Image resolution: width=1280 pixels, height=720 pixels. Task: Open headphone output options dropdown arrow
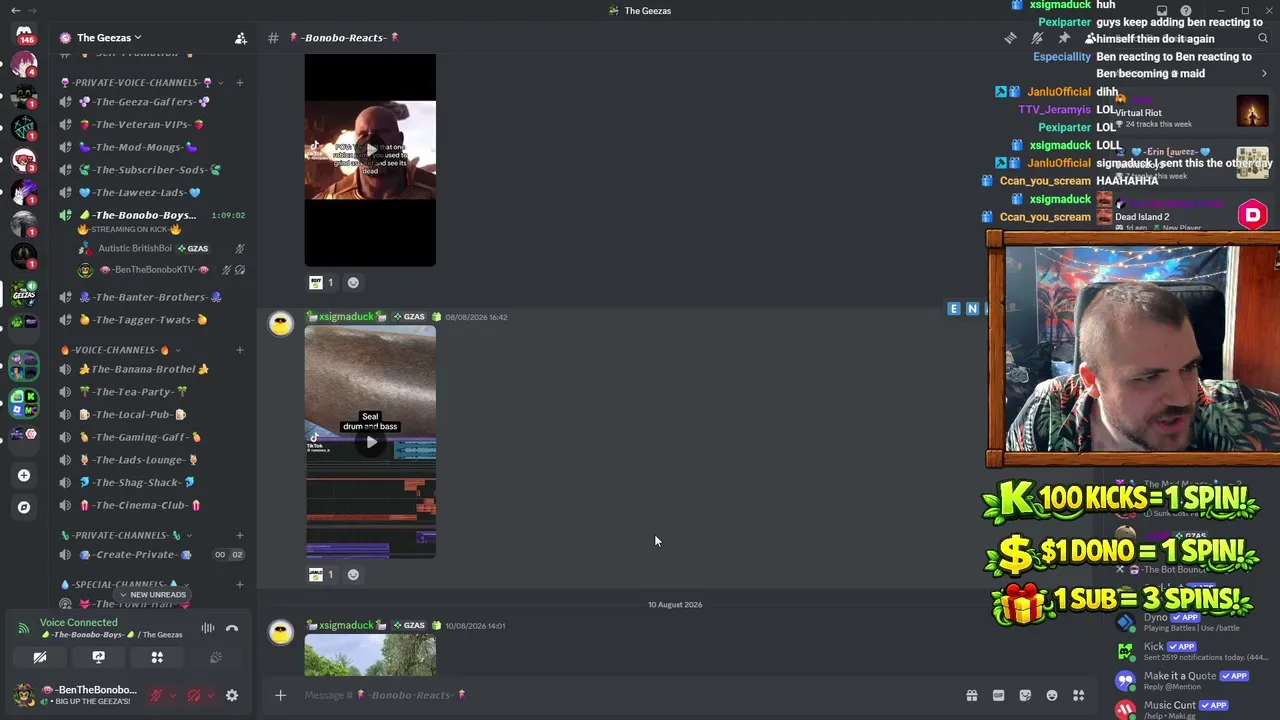pyautogui.click(x=210, y=696)
